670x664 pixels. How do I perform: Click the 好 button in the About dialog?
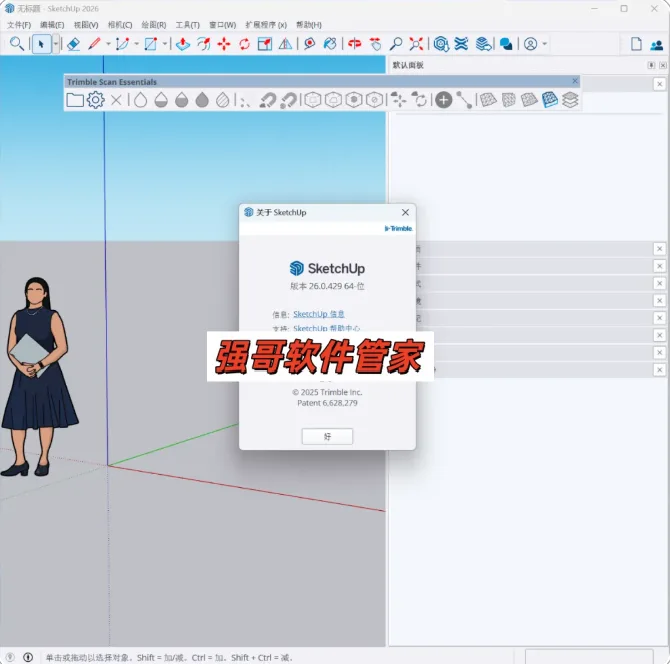(327, 436)
